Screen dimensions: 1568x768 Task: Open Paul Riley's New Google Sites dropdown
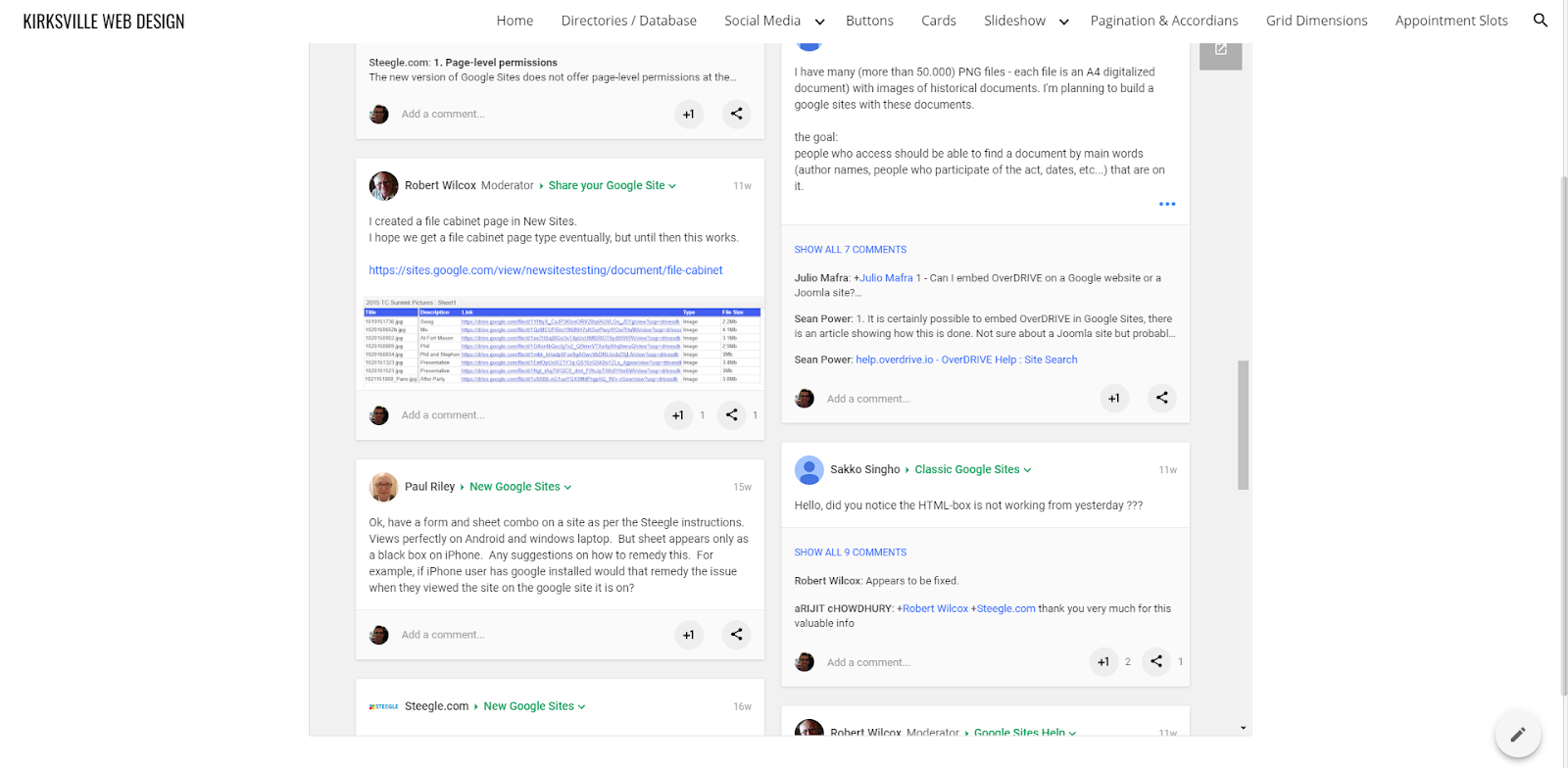point(520,487)
